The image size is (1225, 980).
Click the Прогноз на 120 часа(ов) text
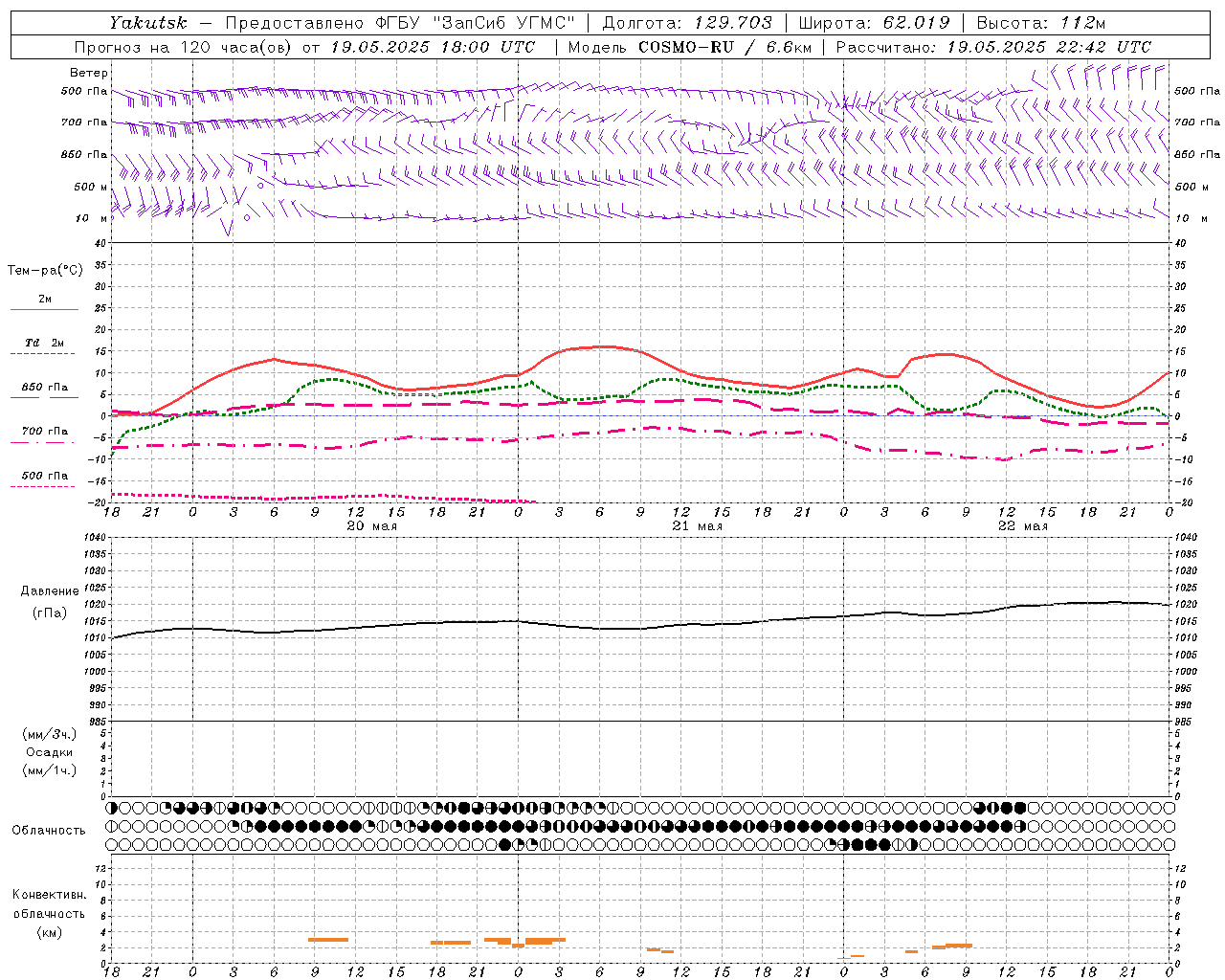pos(184,47)
